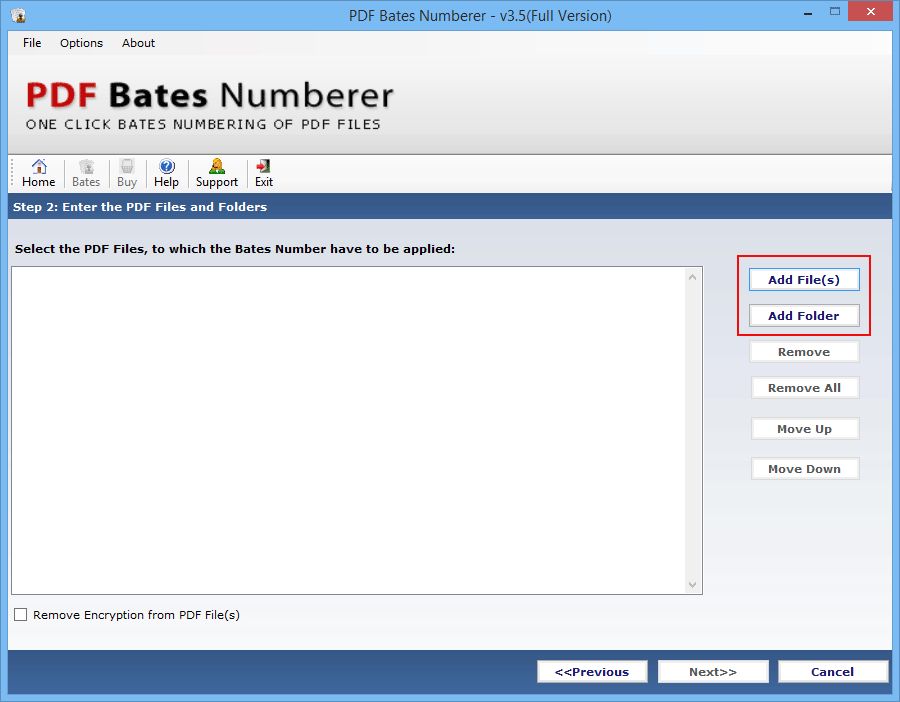
Task: Go back using the <<Previous button
Action: pyautogui.click(x=592, y=671)
